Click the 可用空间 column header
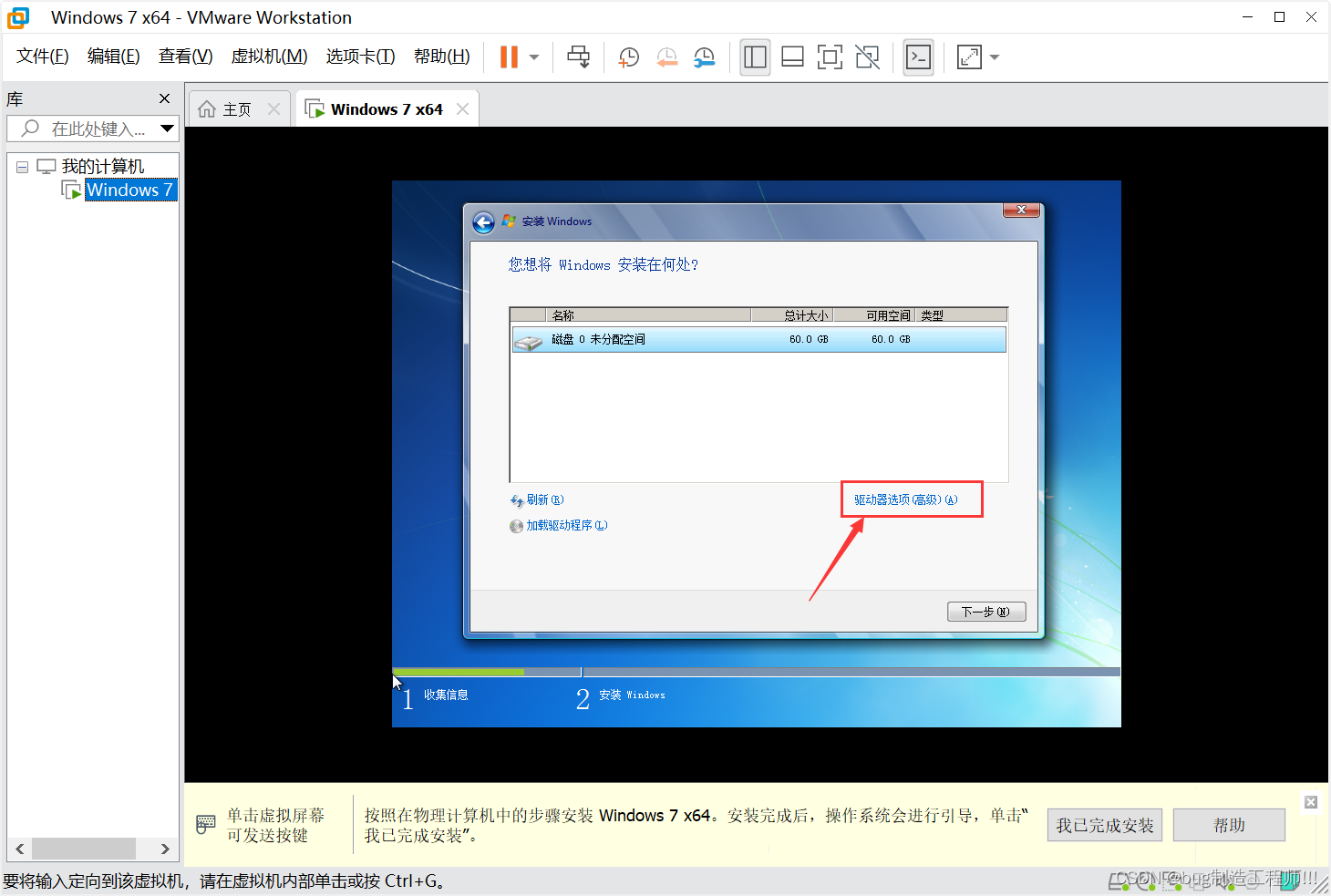 point(874,315)
